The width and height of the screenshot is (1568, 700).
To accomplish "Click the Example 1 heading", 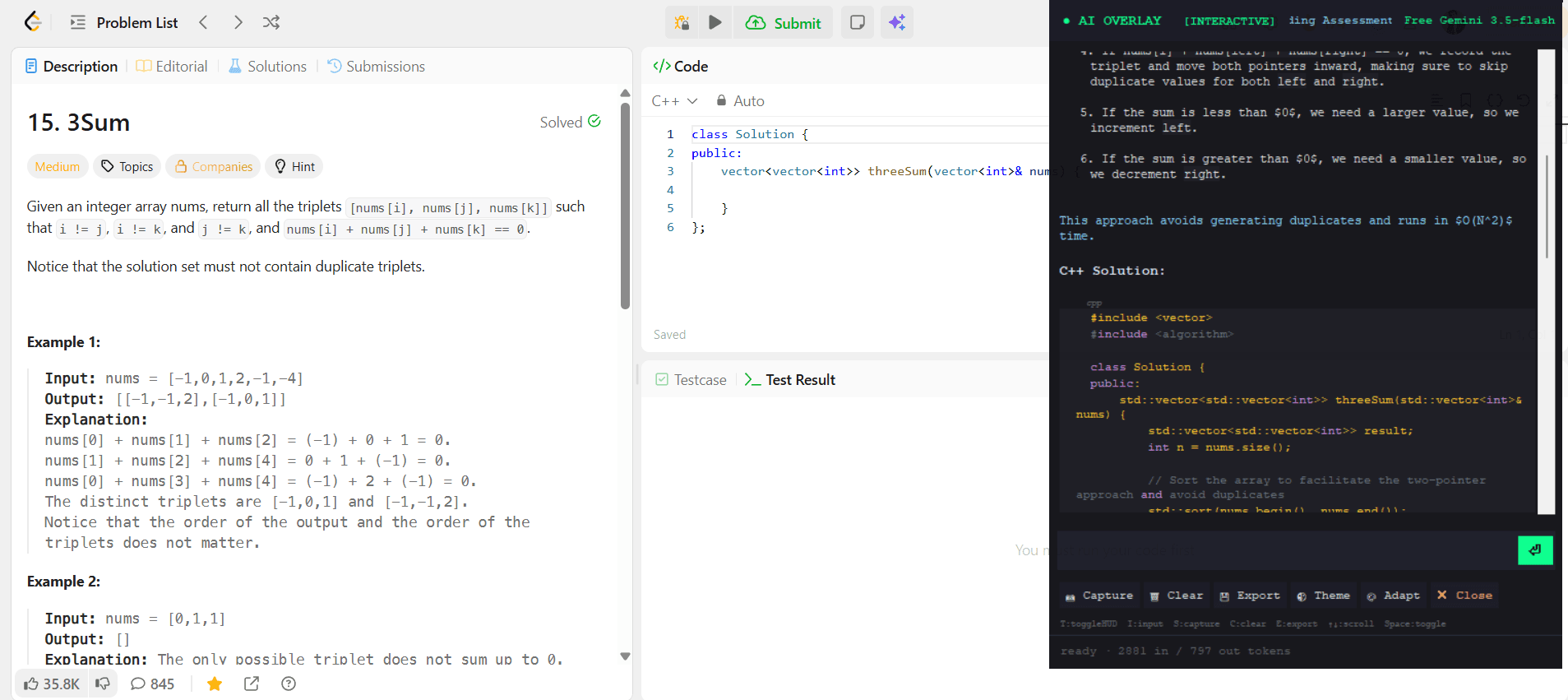I will [x=64, y=342].
